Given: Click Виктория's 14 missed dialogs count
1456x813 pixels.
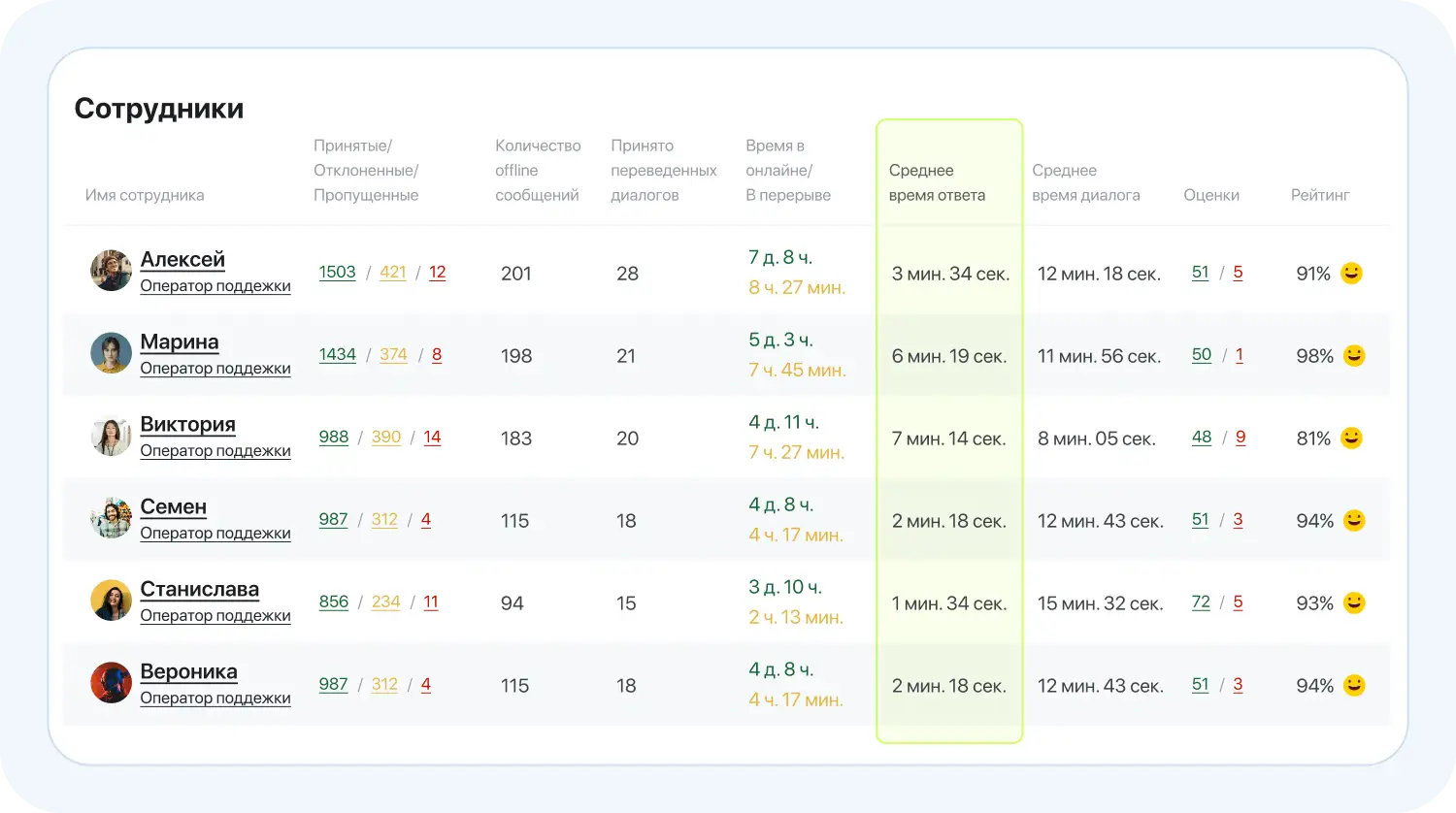Looking at the screenshot, I should 432,438.
